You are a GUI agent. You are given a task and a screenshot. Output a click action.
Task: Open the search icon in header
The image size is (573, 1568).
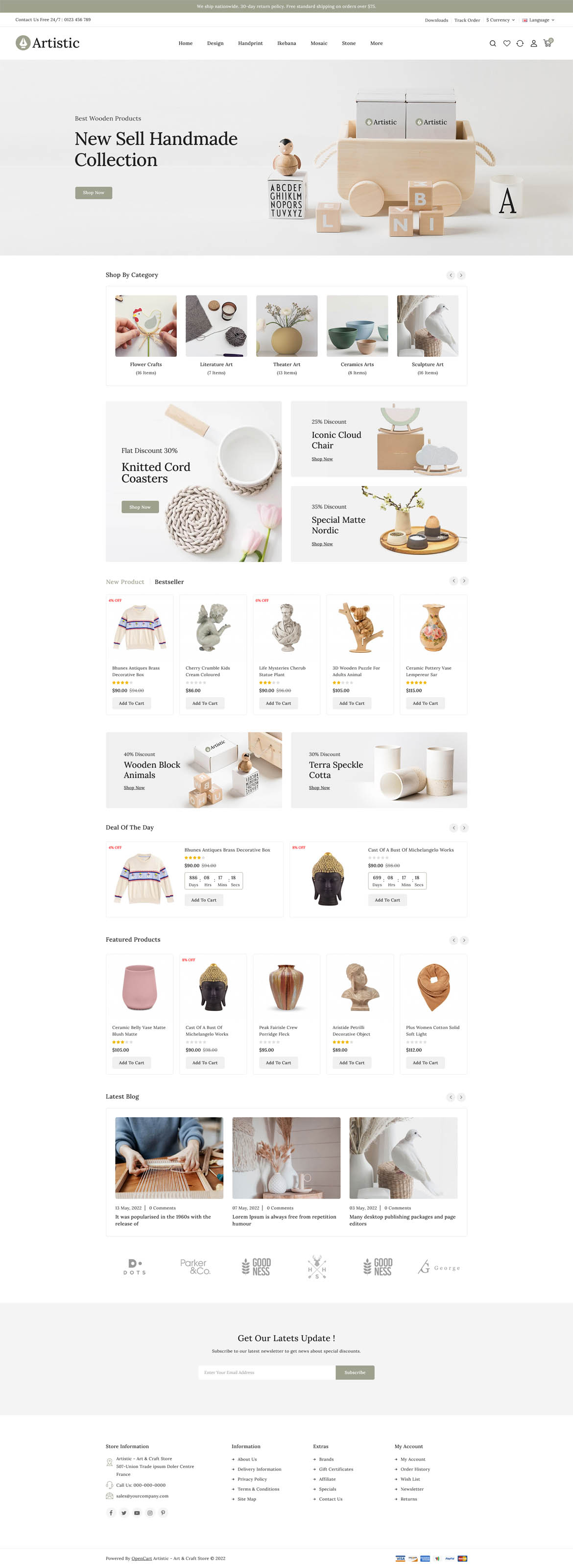tap(493, 43)
